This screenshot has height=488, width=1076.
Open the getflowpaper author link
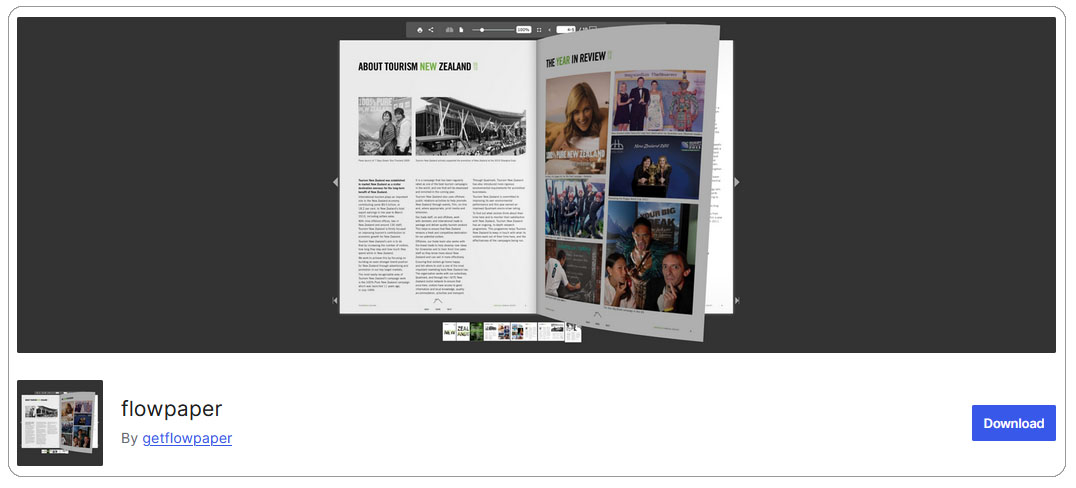click(187, 438)
